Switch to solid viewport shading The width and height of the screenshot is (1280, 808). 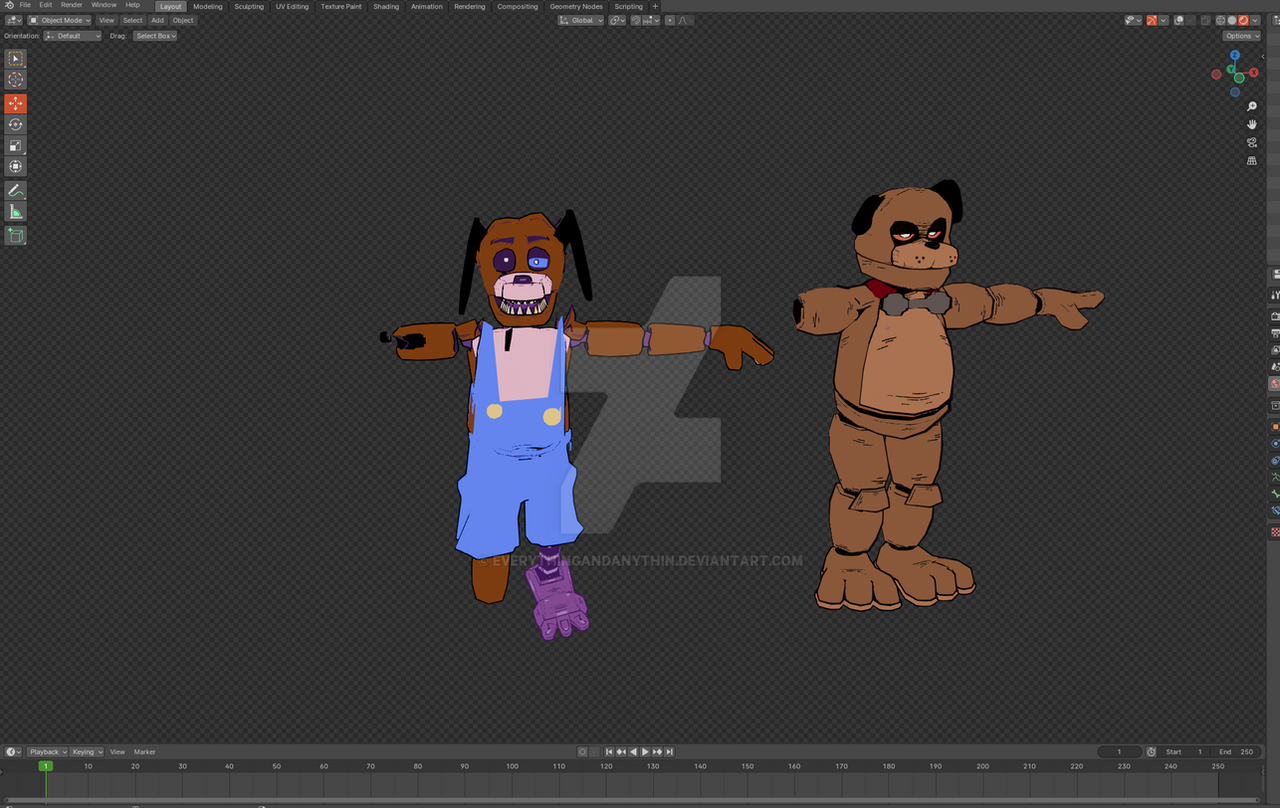point(1232,20)
